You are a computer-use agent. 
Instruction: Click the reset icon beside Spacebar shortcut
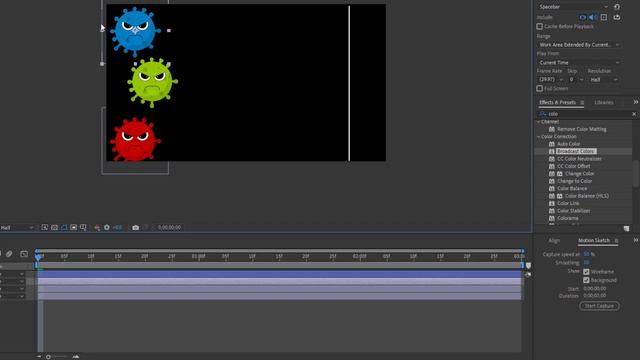pyautogui.click(x=617, y=7)
